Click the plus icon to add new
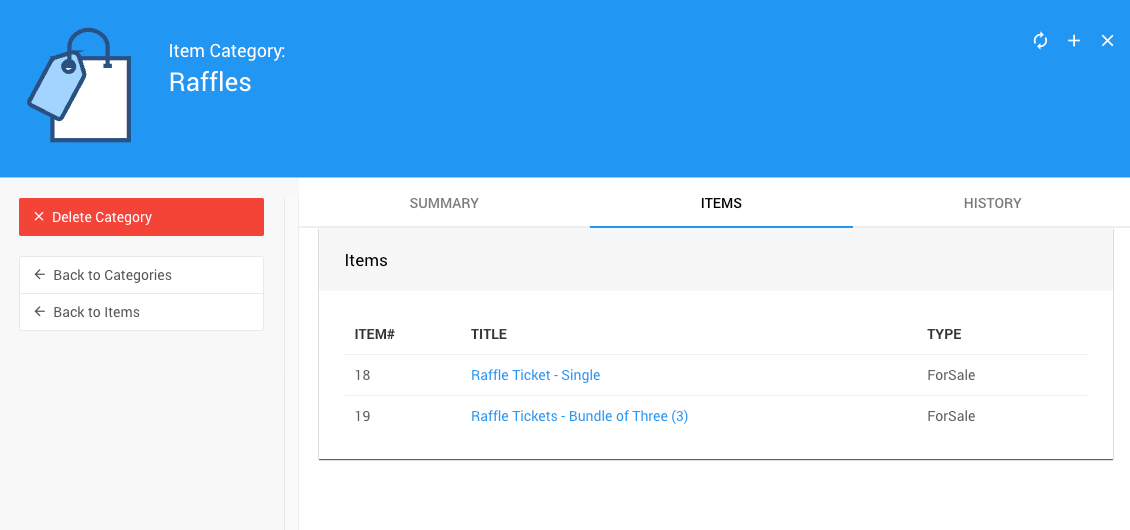Viewport: 1130px width, 530px height. pyautogui.click(x=1074, y=41)
